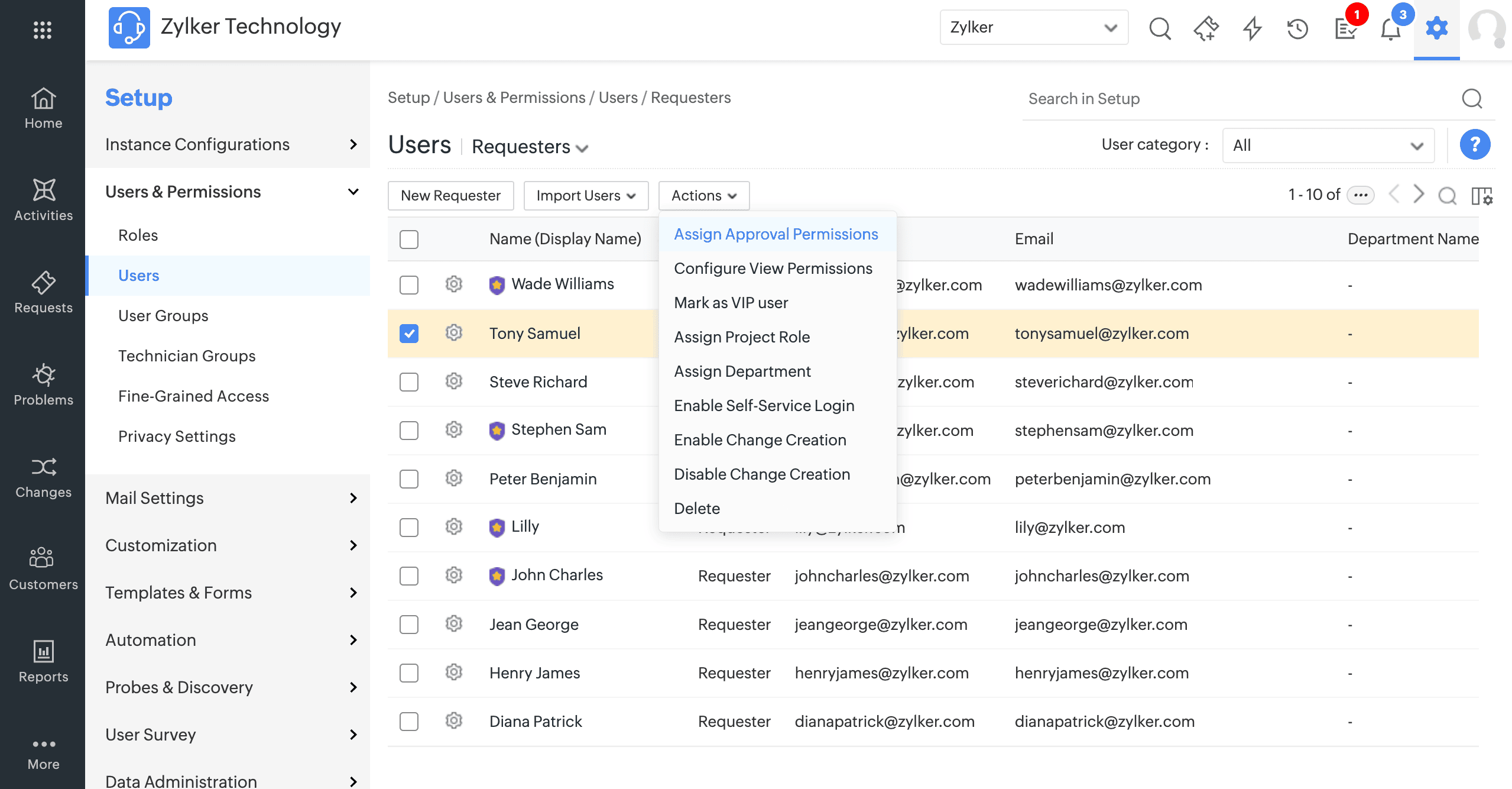Open User Groups in setup menu
Viewport: 1512px width, 789px height.
[x=163, y=316]
